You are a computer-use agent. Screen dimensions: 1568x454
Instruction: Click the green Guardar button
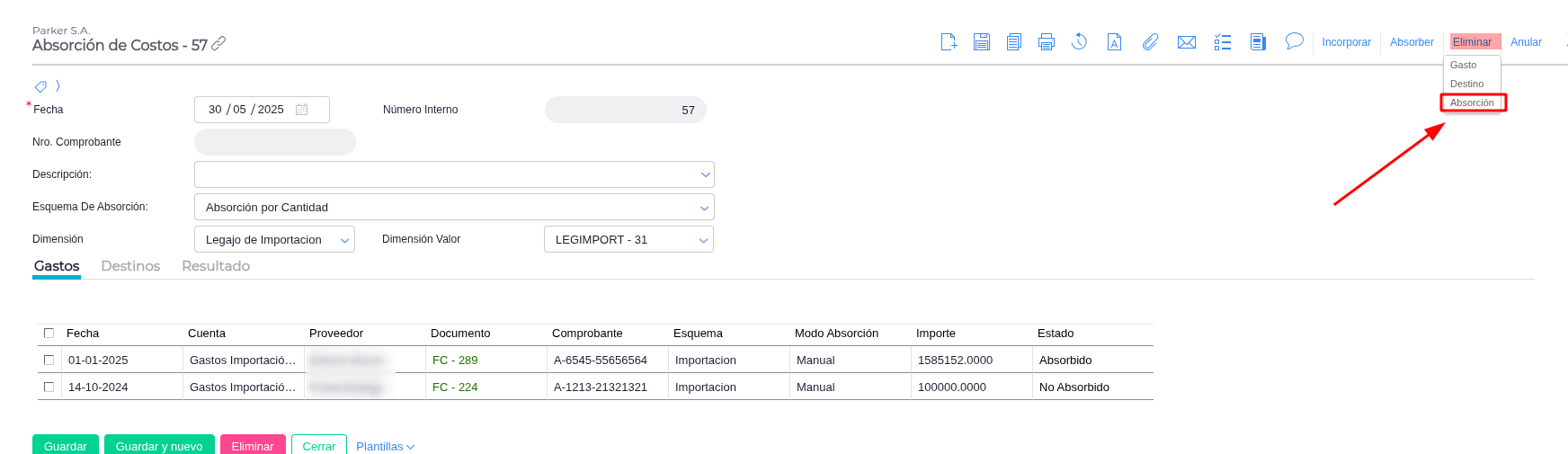click(x=66, y=445)
